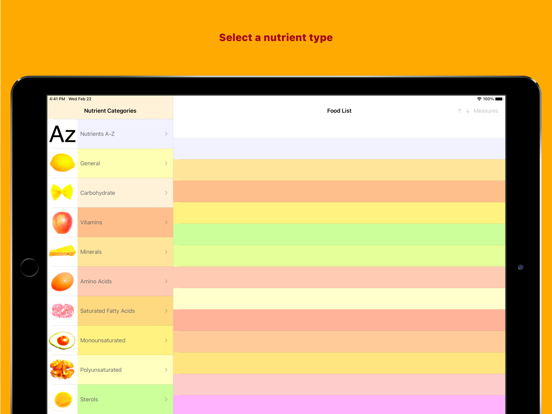Open the Sterols category label
Image resolution: width=552 pixels, height=414 pixels.
pos(89,399)
